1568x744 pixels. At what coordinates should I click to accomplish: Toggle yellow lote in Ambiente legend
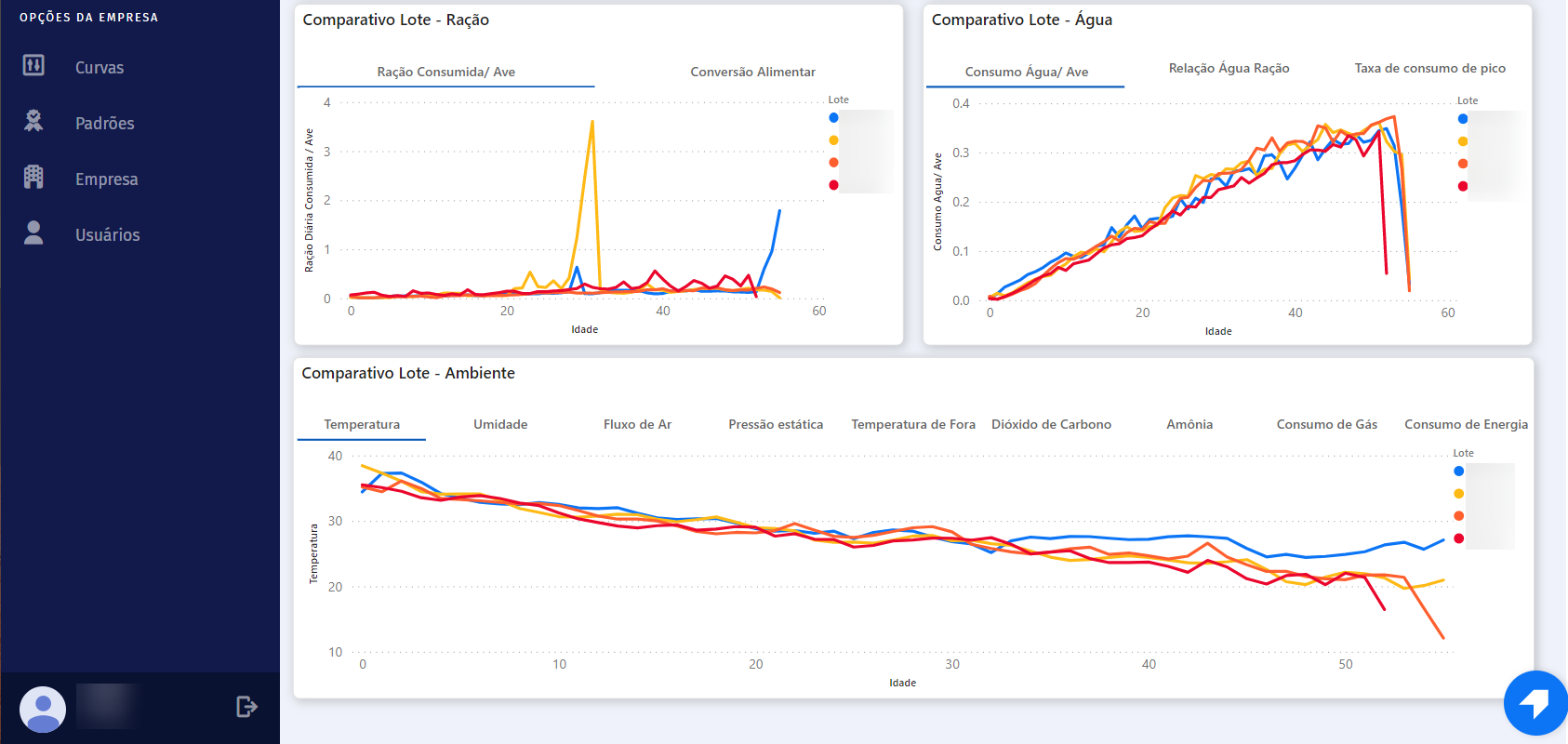pos(1458,494)
